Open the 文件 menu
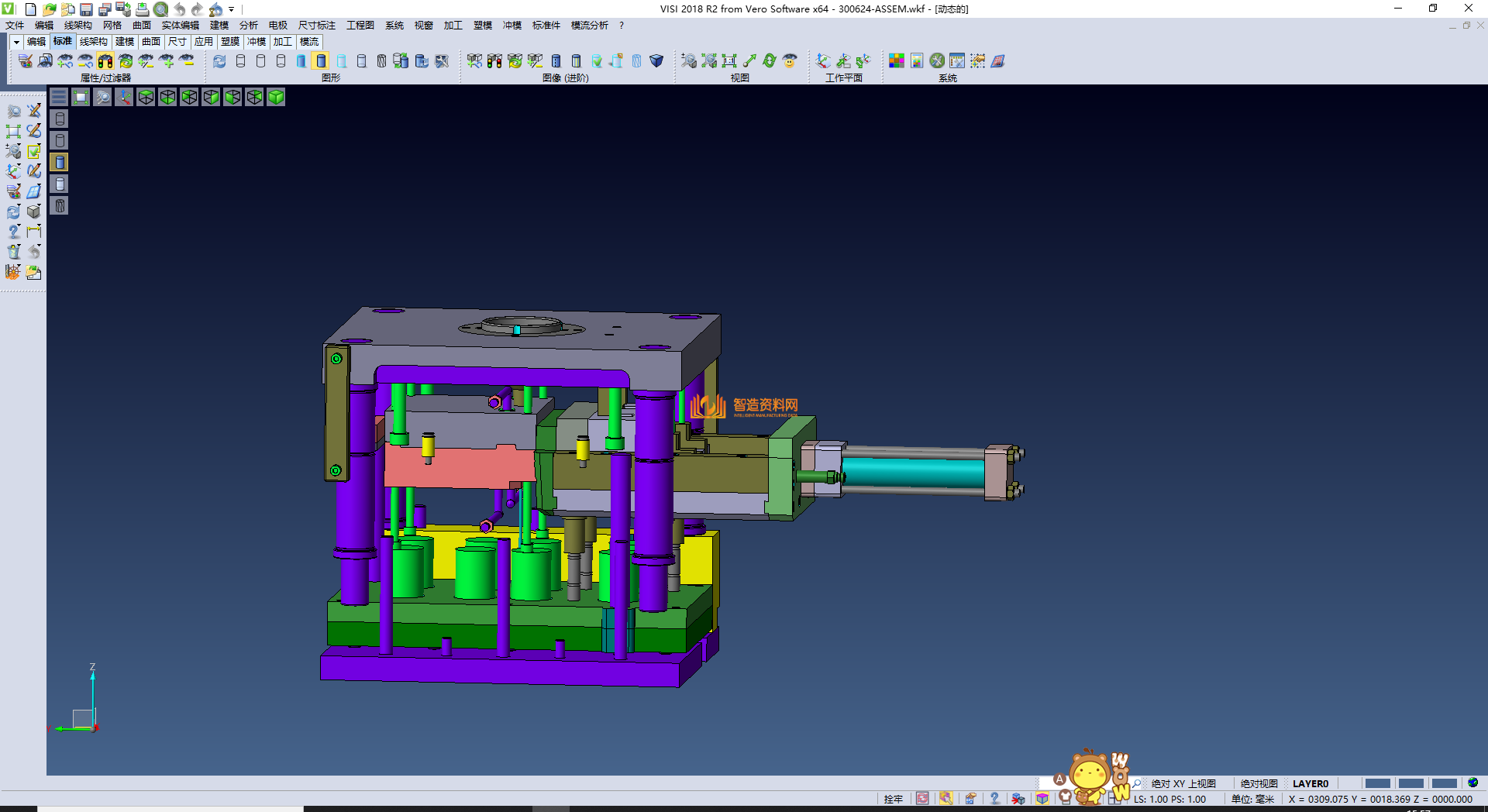 [15, 26]
